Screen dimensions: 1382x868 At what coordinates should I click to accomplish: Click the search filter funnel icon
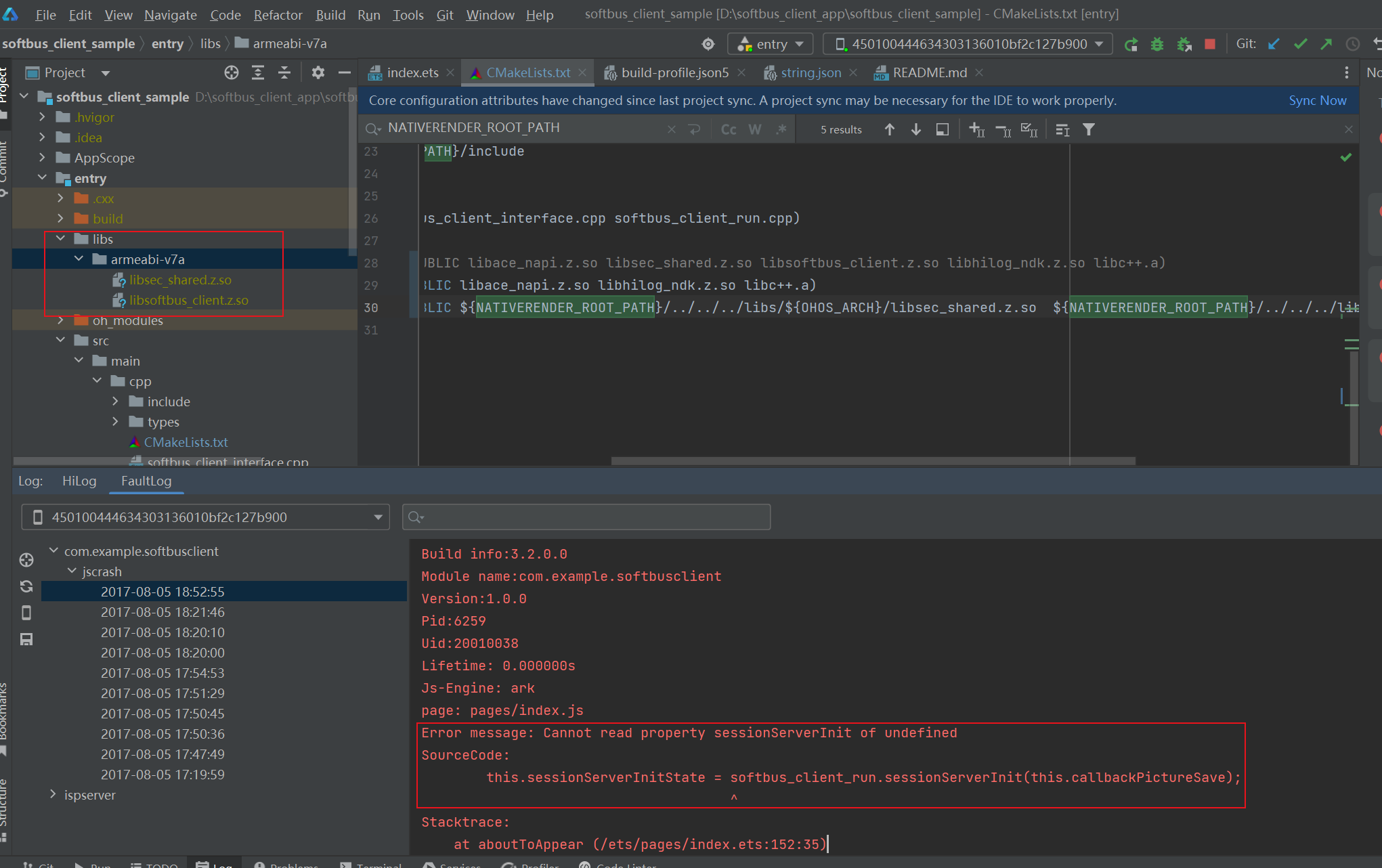point(1089,129)
